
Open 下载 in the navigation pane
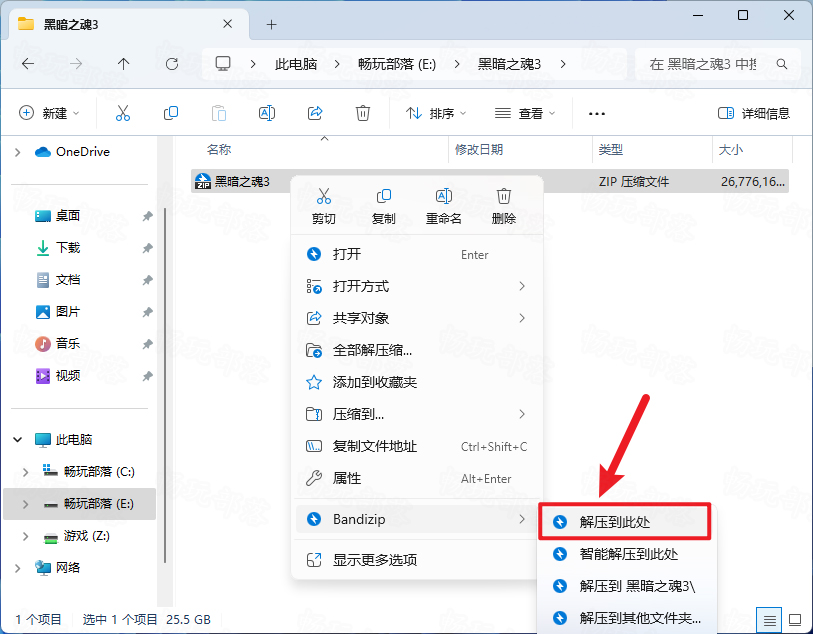pyautogui.click(x=67, y=248)
